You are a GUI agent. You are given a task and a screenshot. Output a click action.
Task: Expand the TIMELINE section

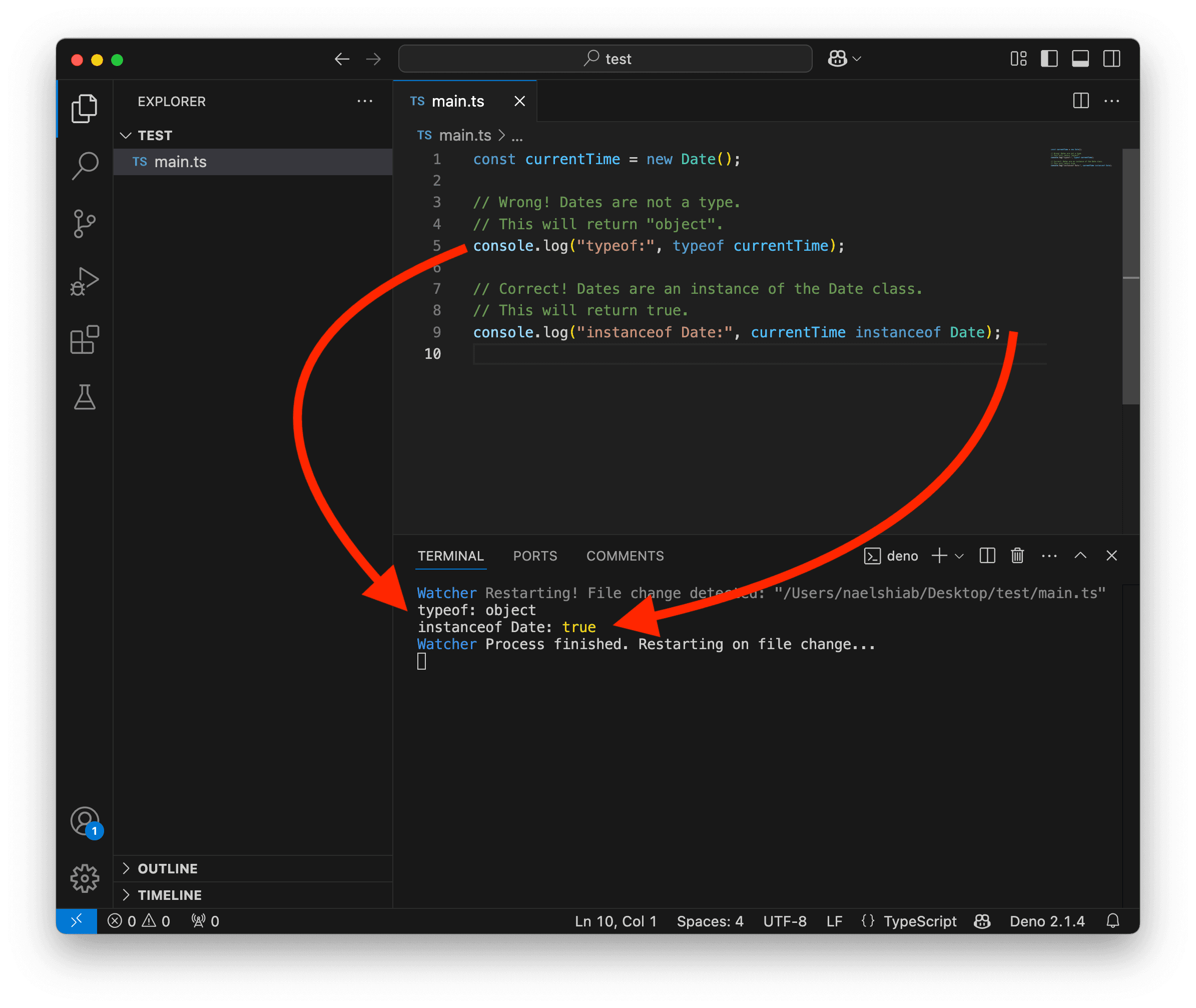(169, 895)
